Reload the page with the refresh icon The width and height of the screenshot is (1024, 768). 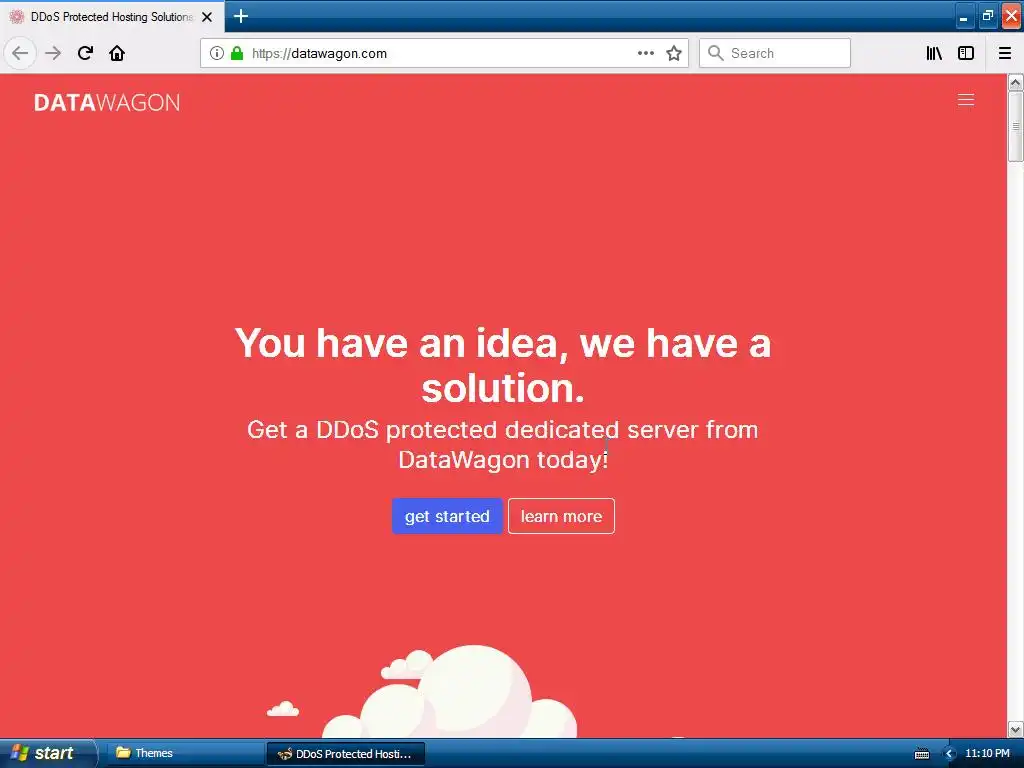tap(85, 53)
